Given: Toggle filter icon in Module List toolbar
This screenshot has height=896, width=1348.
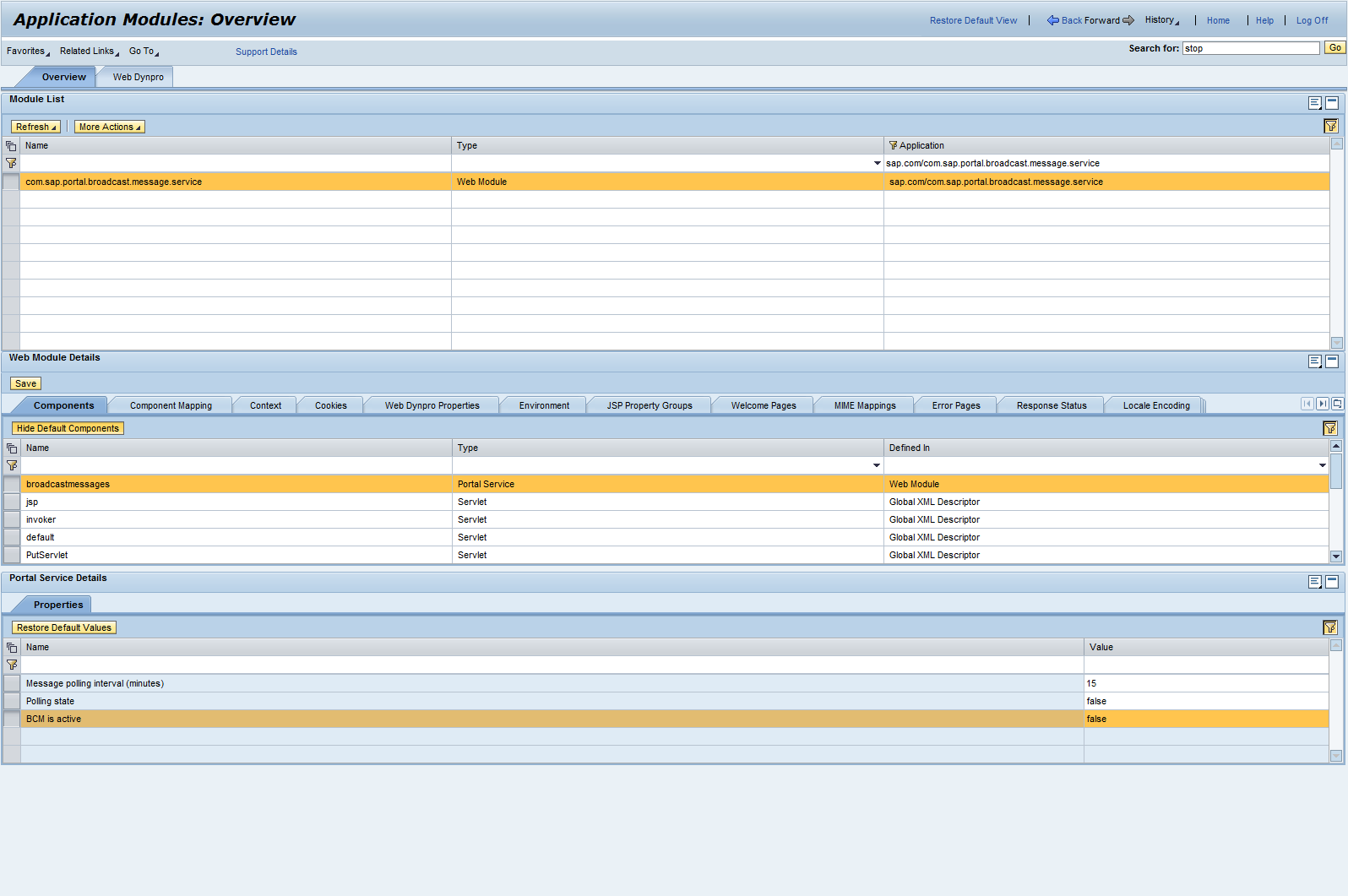Looking at the screenshot, I should click(x=1330, y=127).
